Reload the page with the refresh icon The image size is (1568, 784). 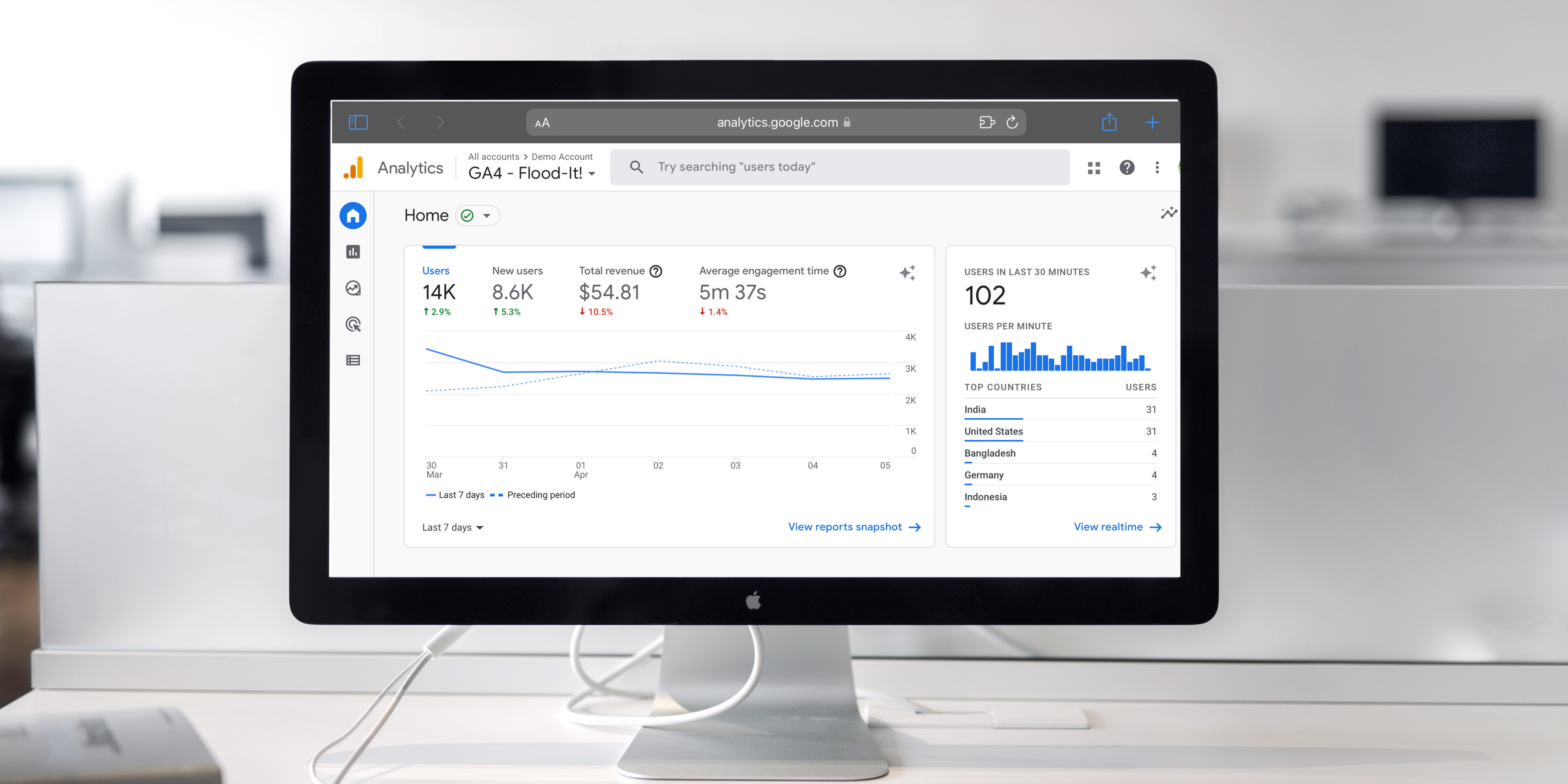[x=1012, y=122]
